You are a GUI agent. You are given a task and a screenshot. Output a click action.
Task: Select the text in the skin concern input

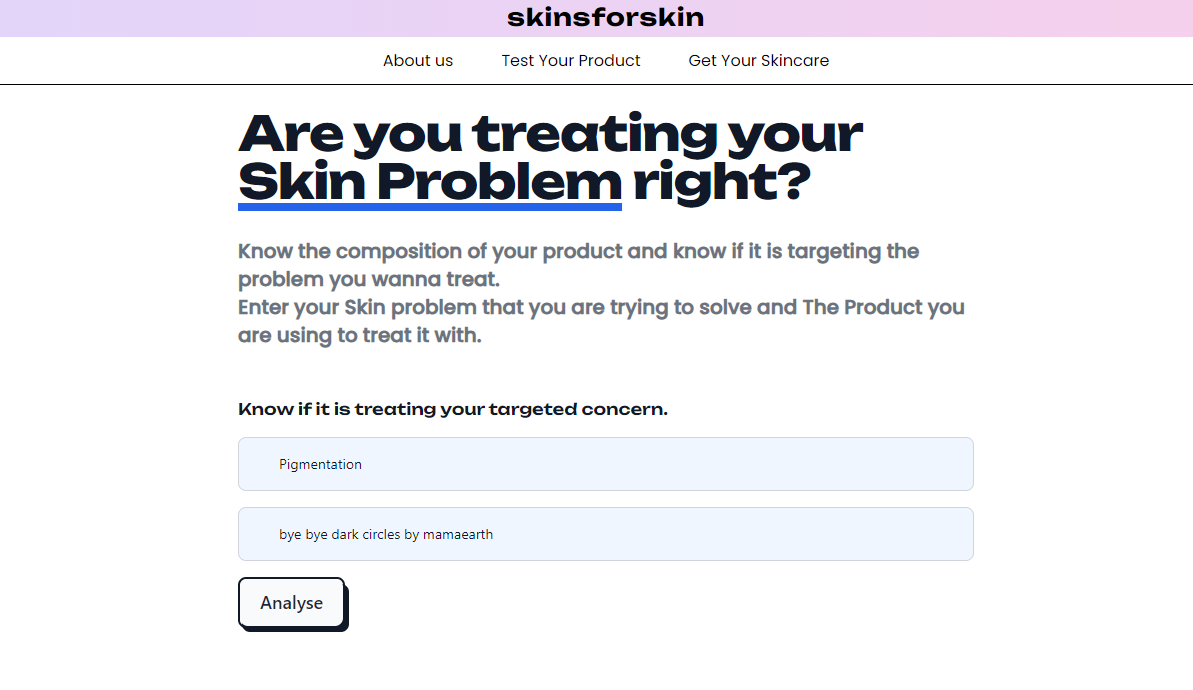click(321, 464)
